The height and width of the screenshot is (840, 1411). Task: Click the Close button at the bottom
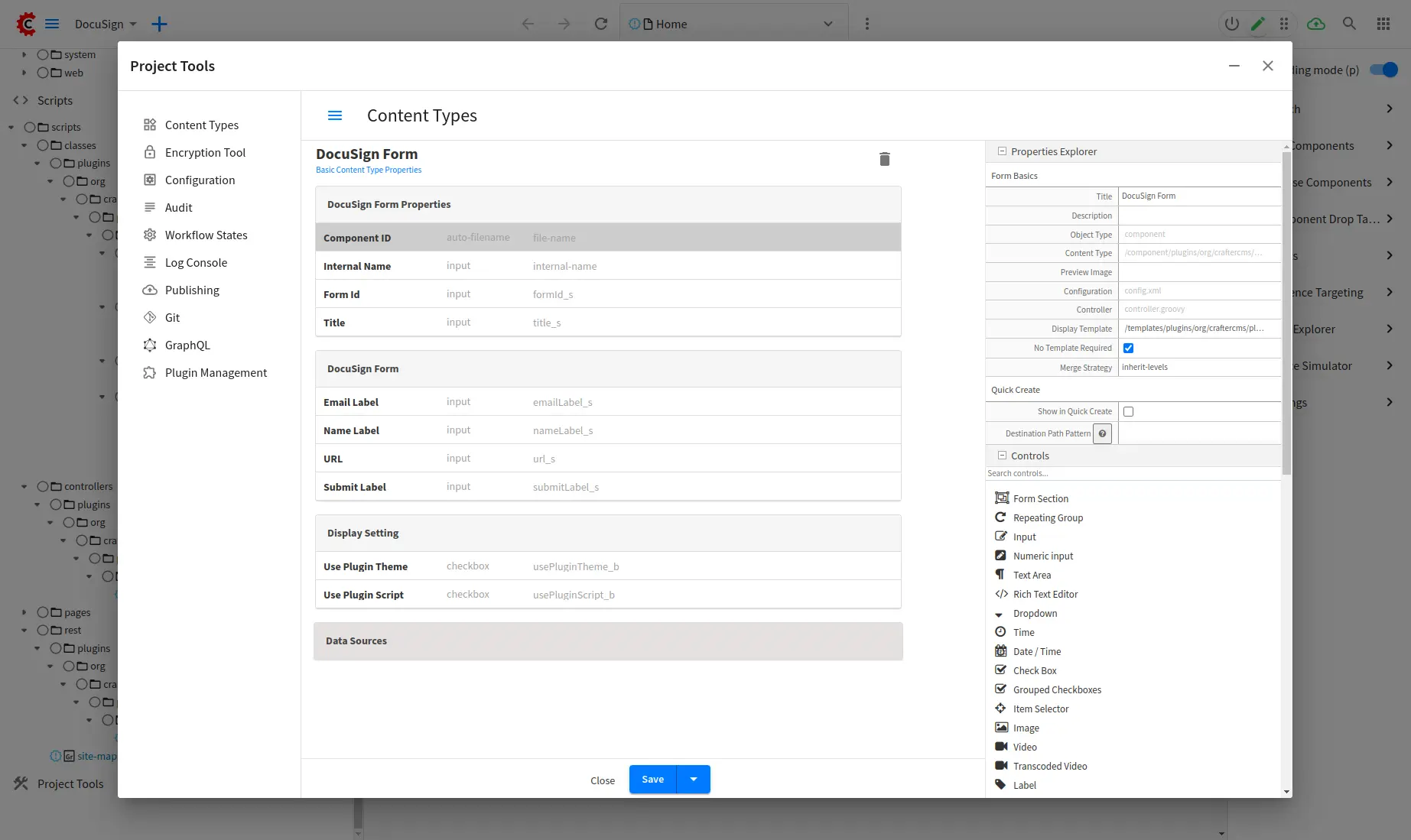(x=602, y=780)
